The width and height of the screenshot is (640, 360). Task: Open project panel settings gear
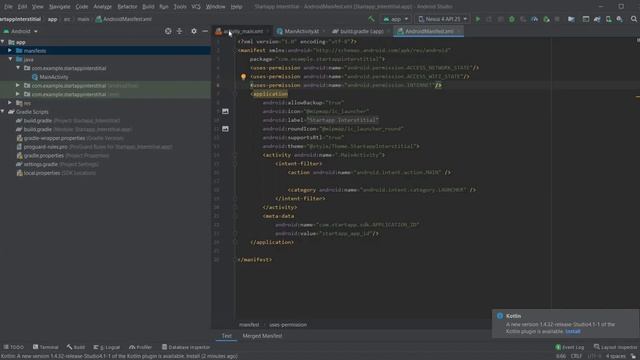tap(194, 31)
